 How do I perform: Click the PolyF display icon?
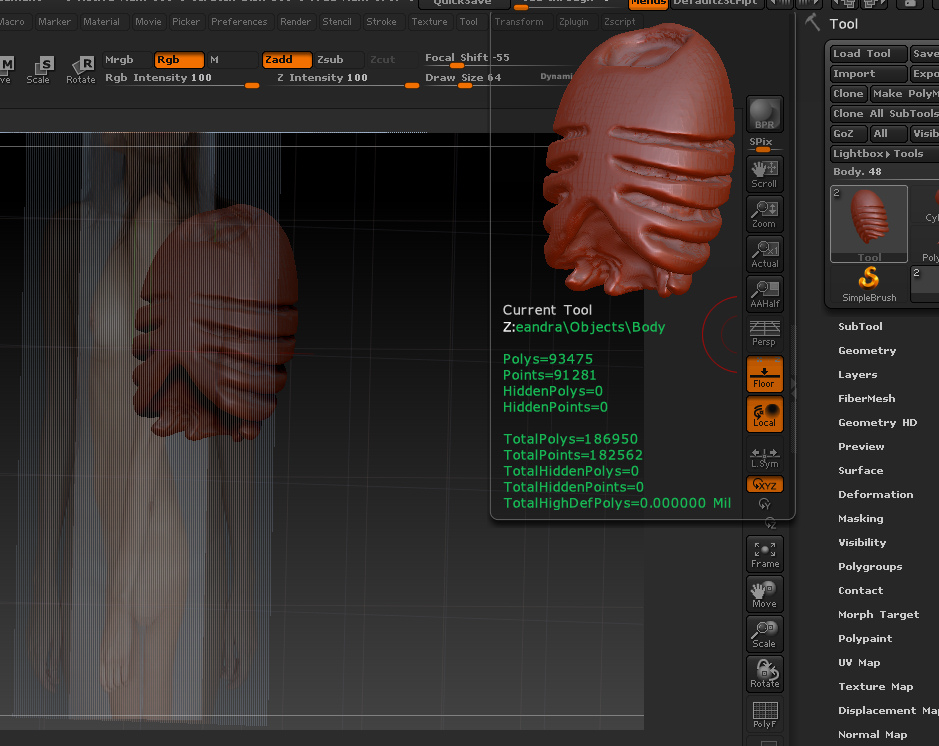click(765, 715)
